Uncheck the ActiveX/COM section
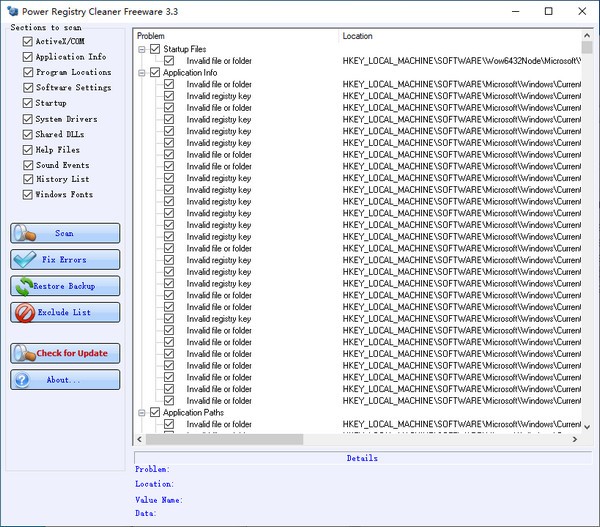600x527 pixels. point(28,41)
